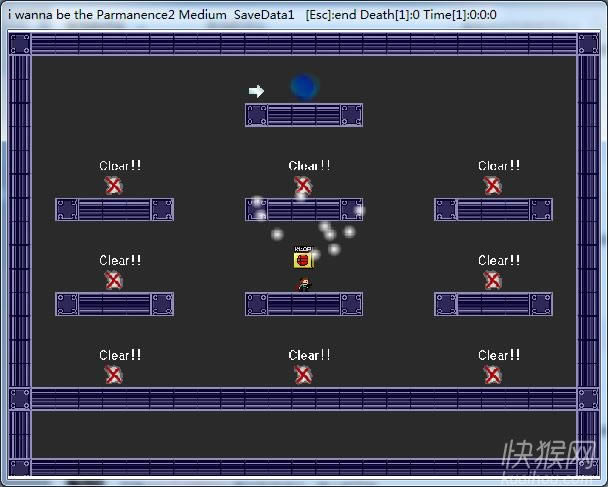
Task: Click the yellow save point box
Action: 303,260
